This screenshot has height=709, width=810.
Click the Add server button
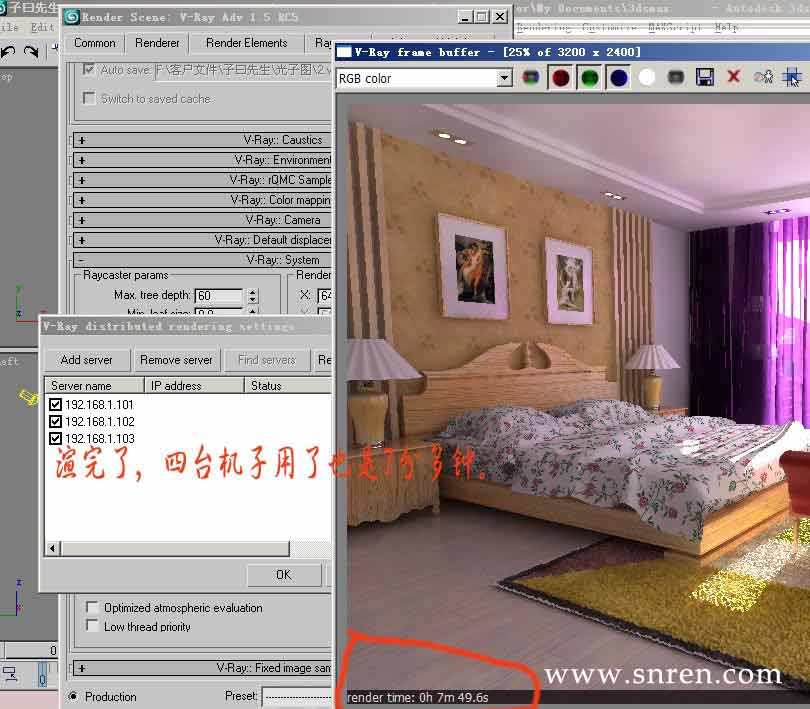(x=86, y=360)
